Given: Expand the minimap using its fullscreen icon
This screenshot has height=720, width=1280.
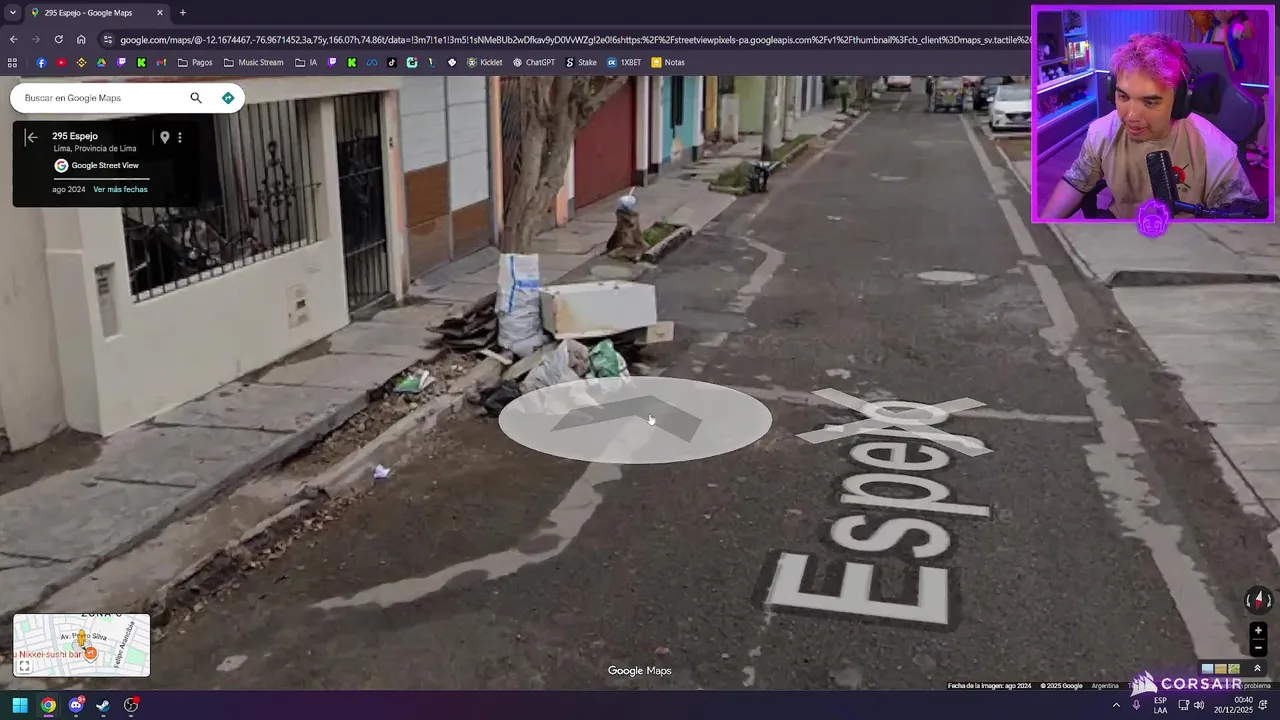Looking at the screenshot, I should pos(24,666).
